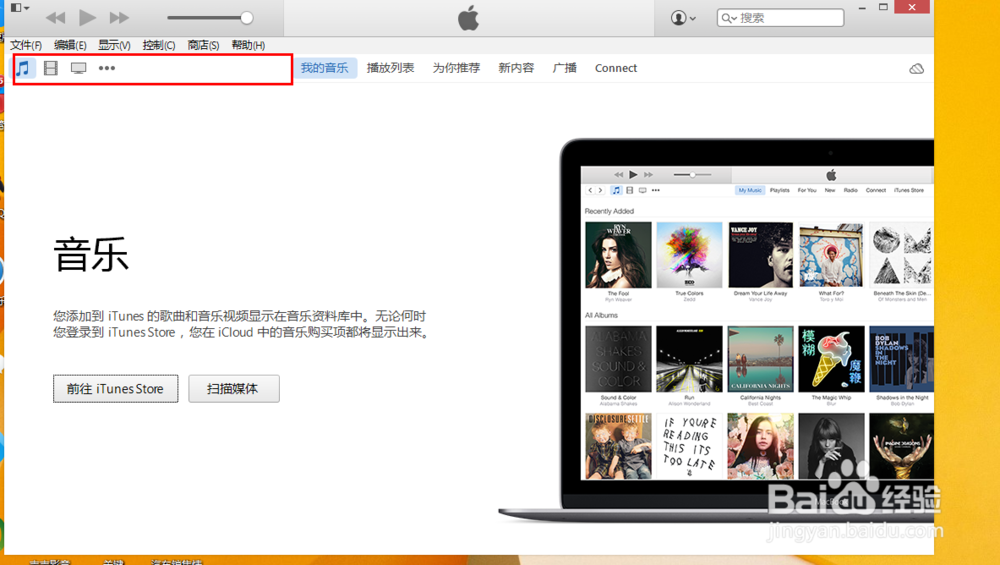Switch to the 播放列表 tab
The height and width of the screenshot is (565, 1000).
click(x=390, y=68)
